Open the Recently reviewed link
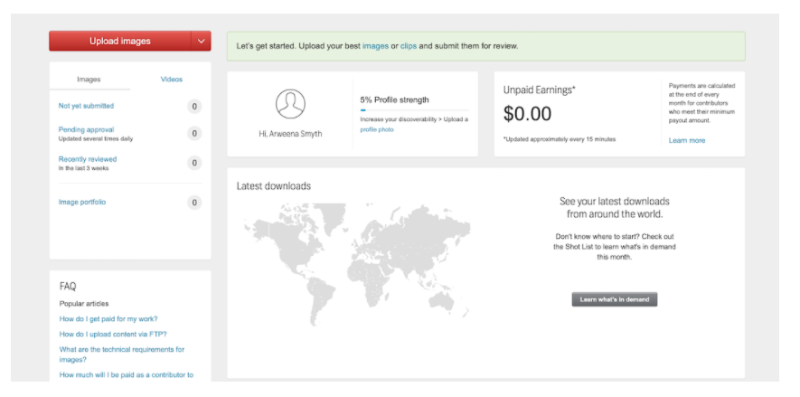The image size is (800, 397). (88, 159)
